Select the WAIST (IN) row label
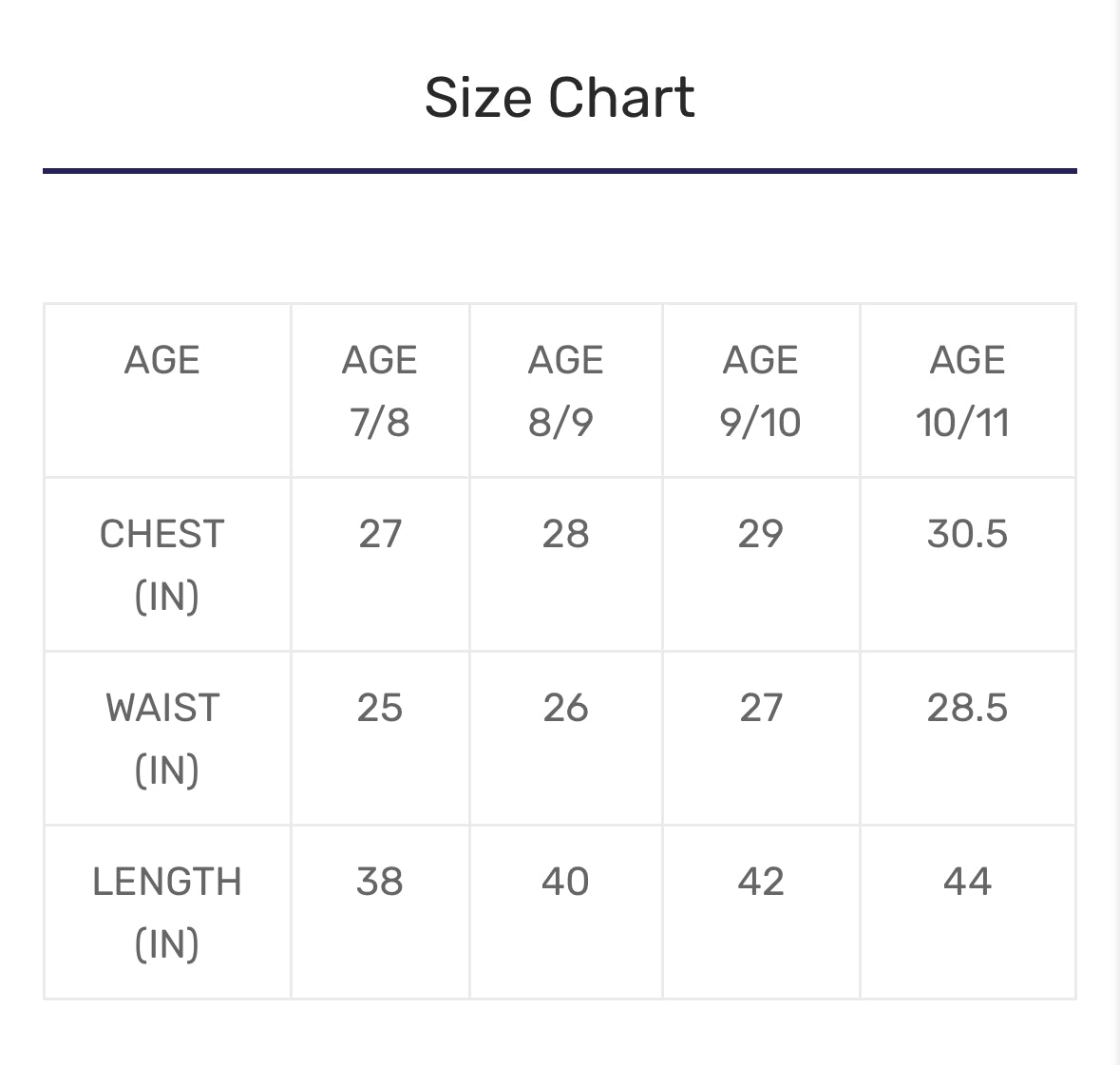The image size is (1120, 1065). tap(163, 738)
